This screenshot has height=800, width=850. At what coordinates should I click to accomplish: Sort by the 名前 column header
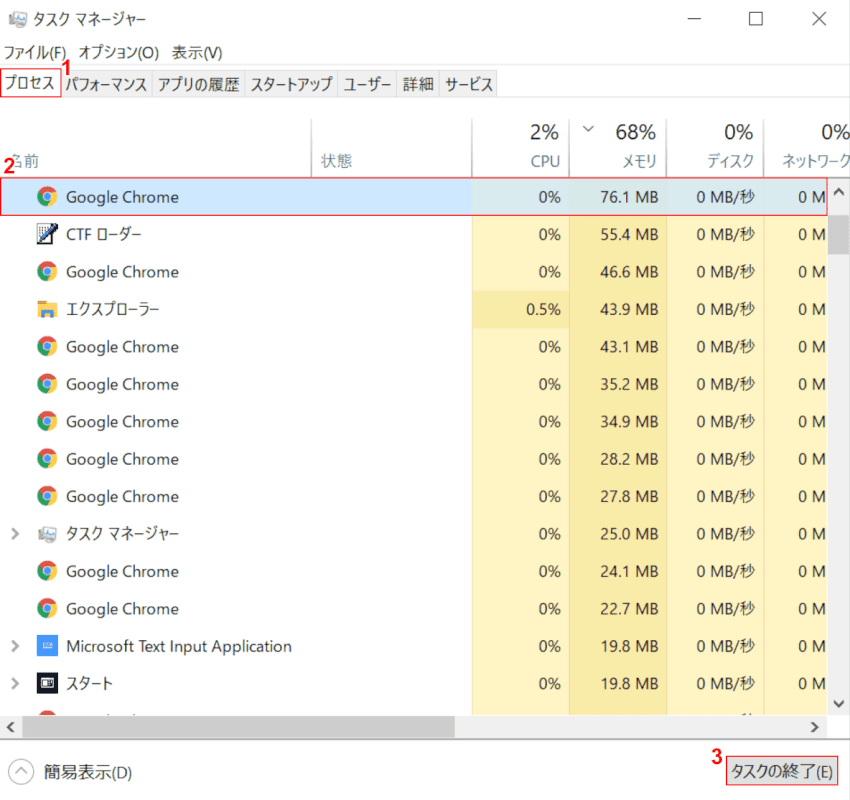[156, 149]
